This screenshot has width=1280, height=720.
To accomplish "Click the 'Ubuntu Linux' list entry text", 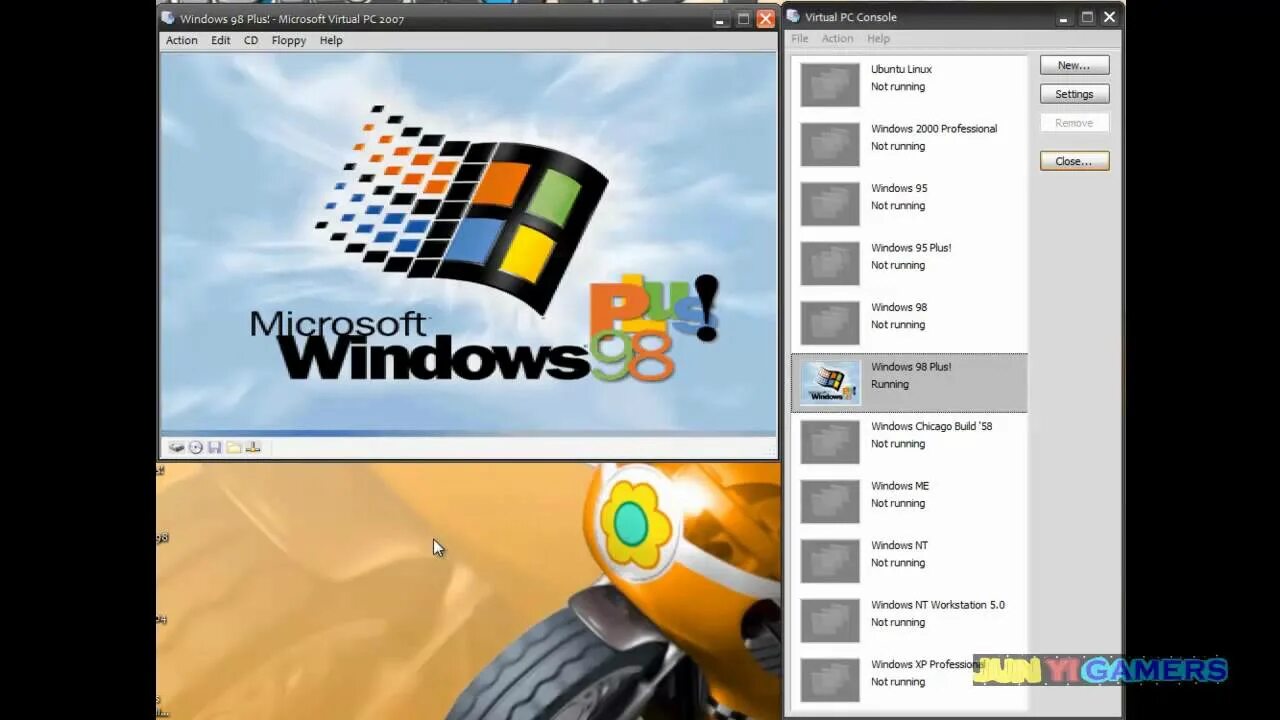I will pyautogui.click(x=901, y=69).
